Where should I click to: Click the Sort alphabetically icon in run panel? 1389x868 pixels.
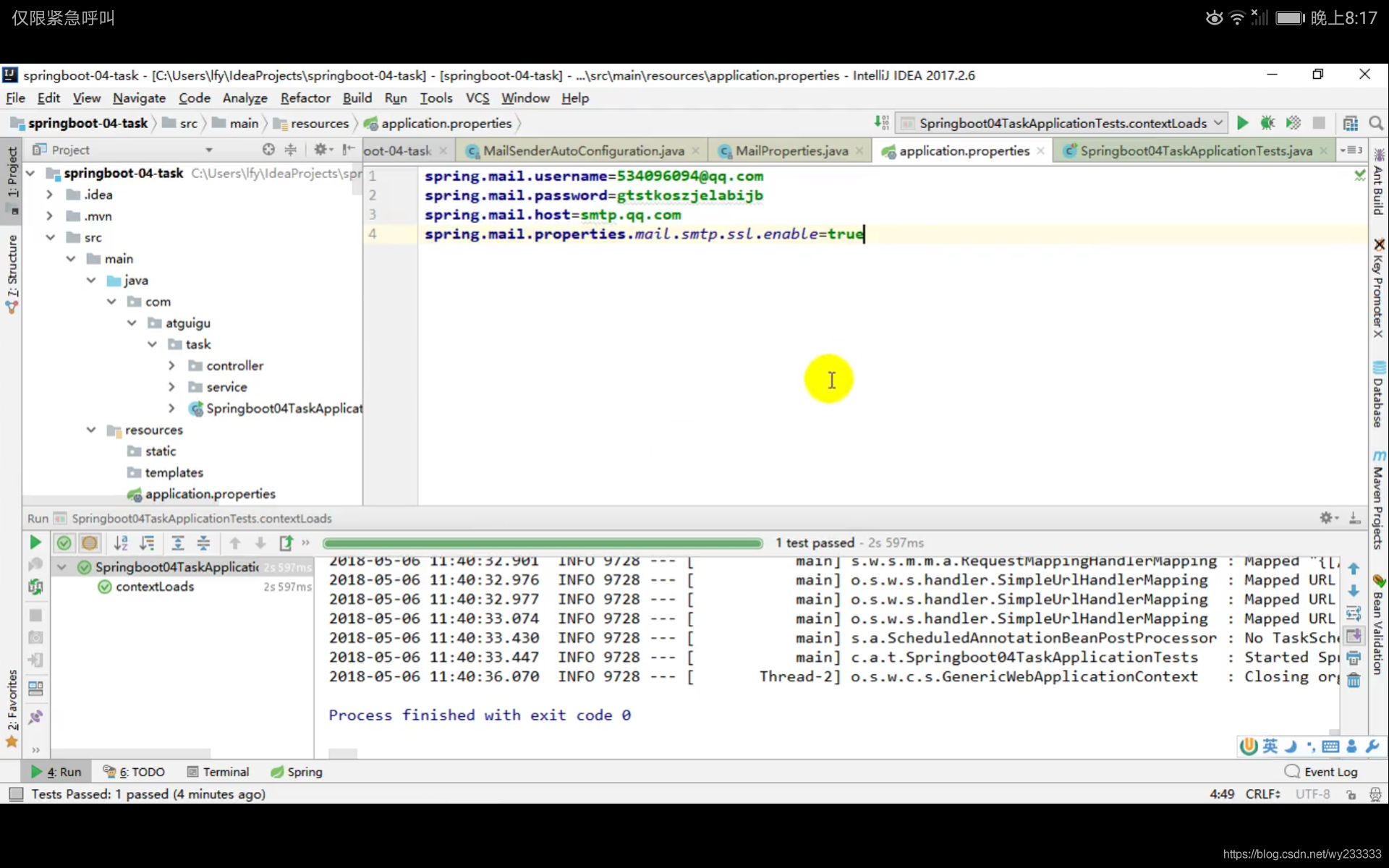[121, 542]
